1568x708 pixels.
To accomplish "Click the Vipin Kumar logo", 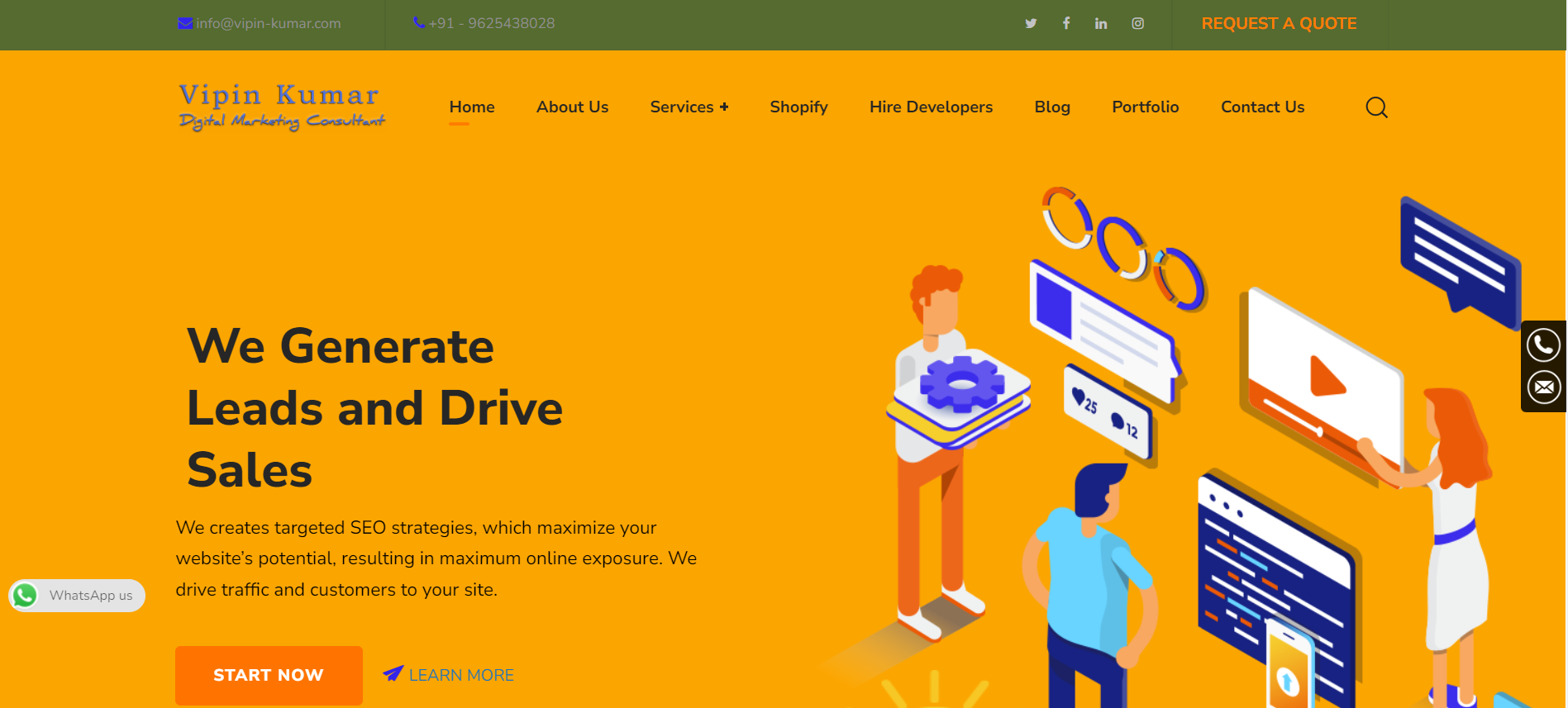I will pos(281,107).
